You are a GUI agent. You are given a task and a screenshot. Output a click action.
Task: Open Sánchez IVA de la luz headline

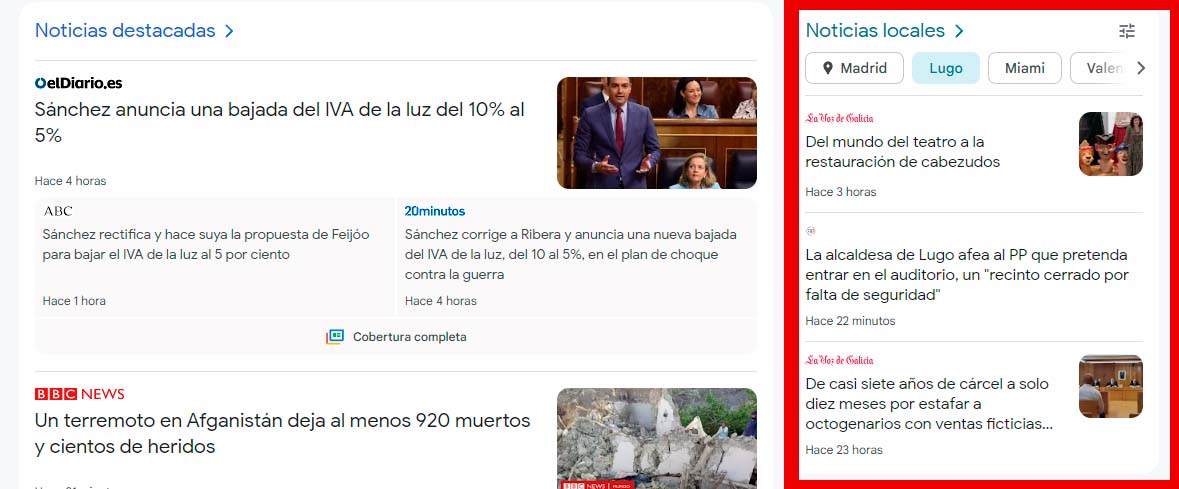click(279, 122)
